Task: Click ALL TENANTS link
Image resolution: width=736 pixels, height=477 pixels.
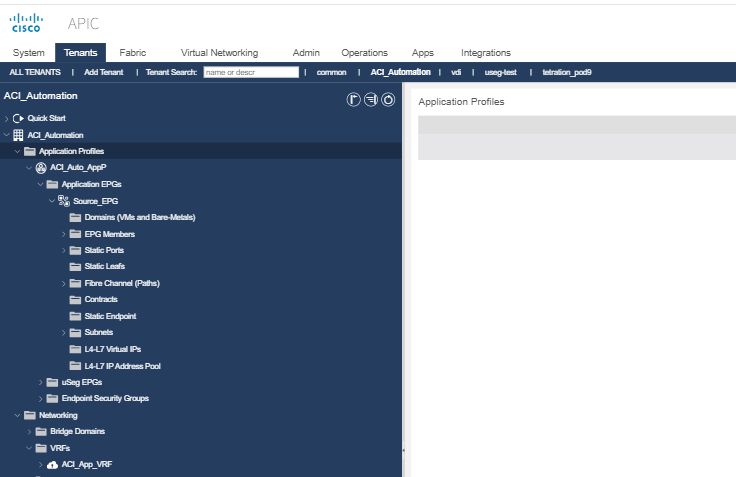Action: [35, 72]
